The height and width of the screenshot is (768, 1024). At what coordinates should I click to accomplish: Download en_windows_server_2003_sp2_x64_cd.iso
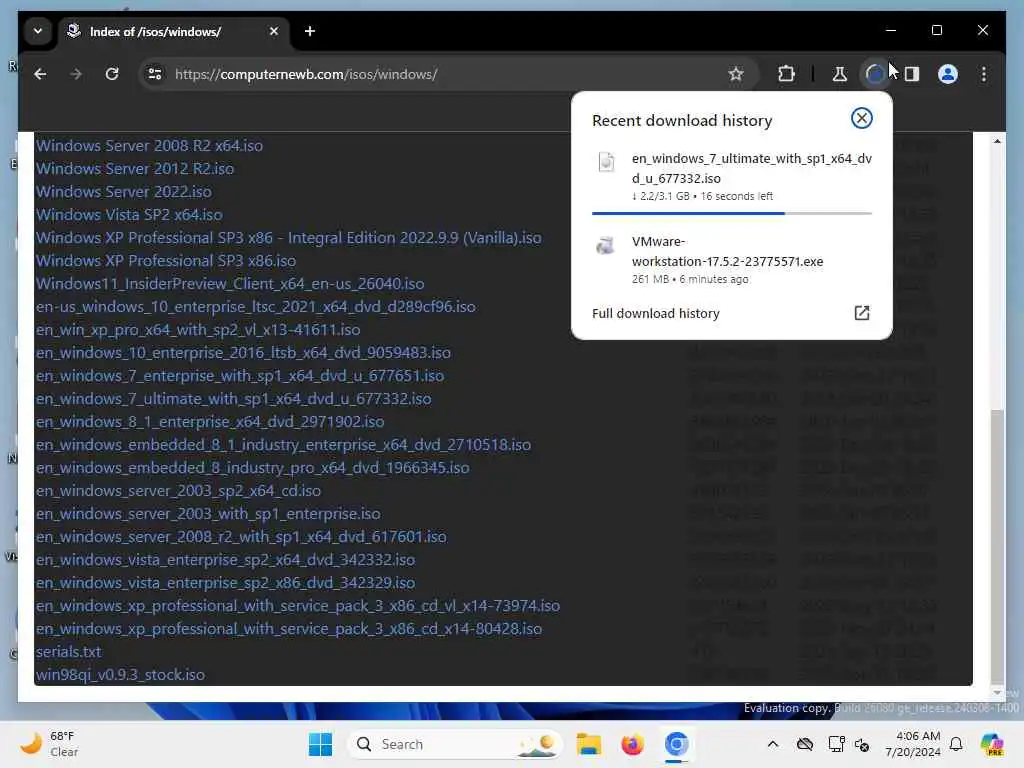click(178, 490)
